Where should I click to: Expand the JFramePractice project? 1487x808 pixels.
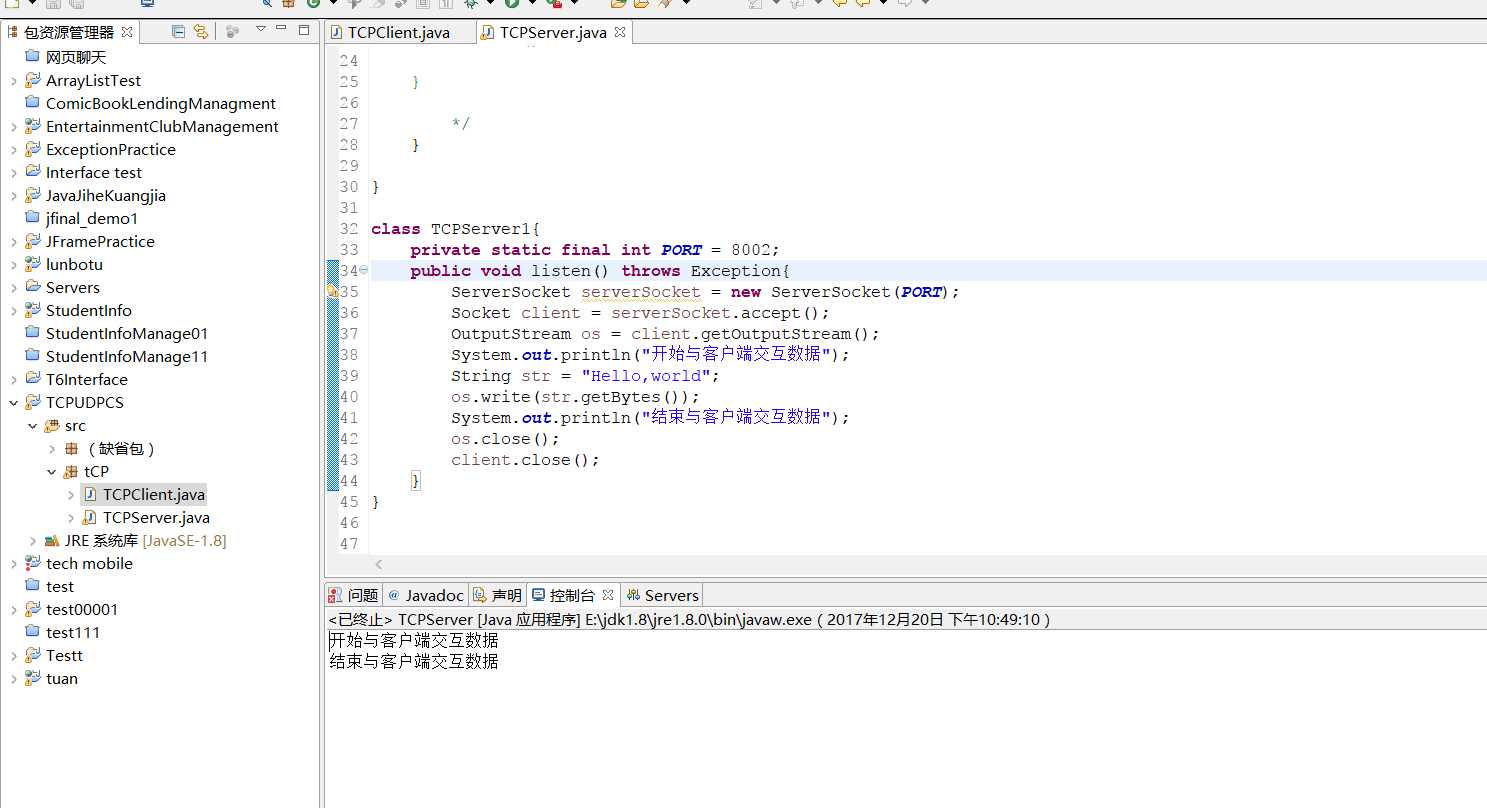(x=14, y=242)
